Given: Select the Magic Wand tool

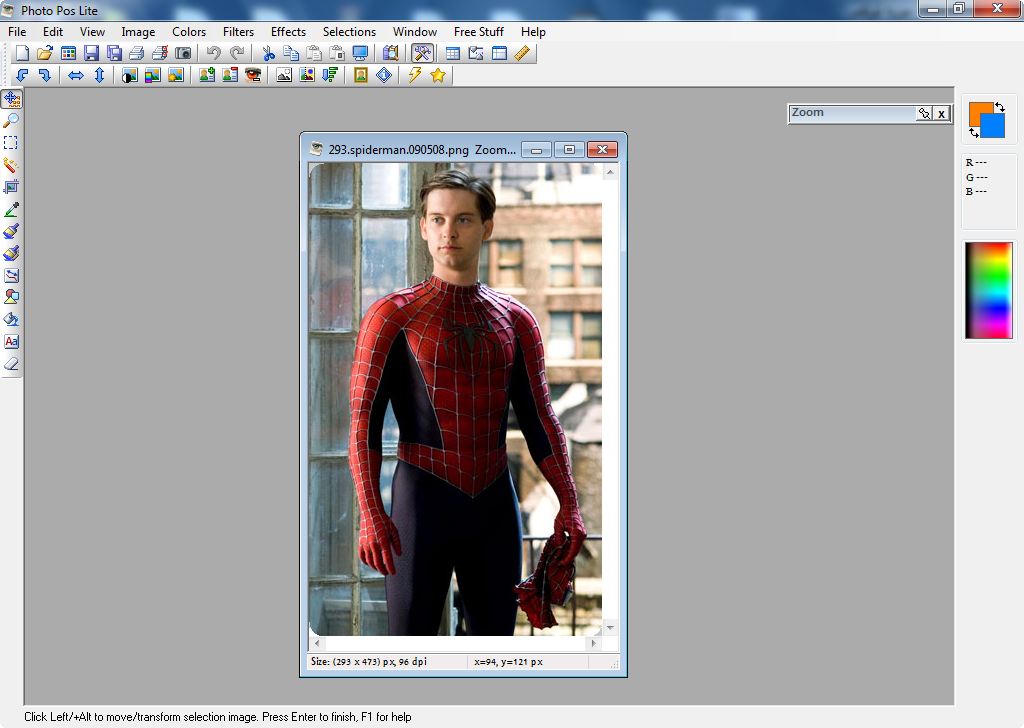Looking at the screenshot, I should point(11,165).
